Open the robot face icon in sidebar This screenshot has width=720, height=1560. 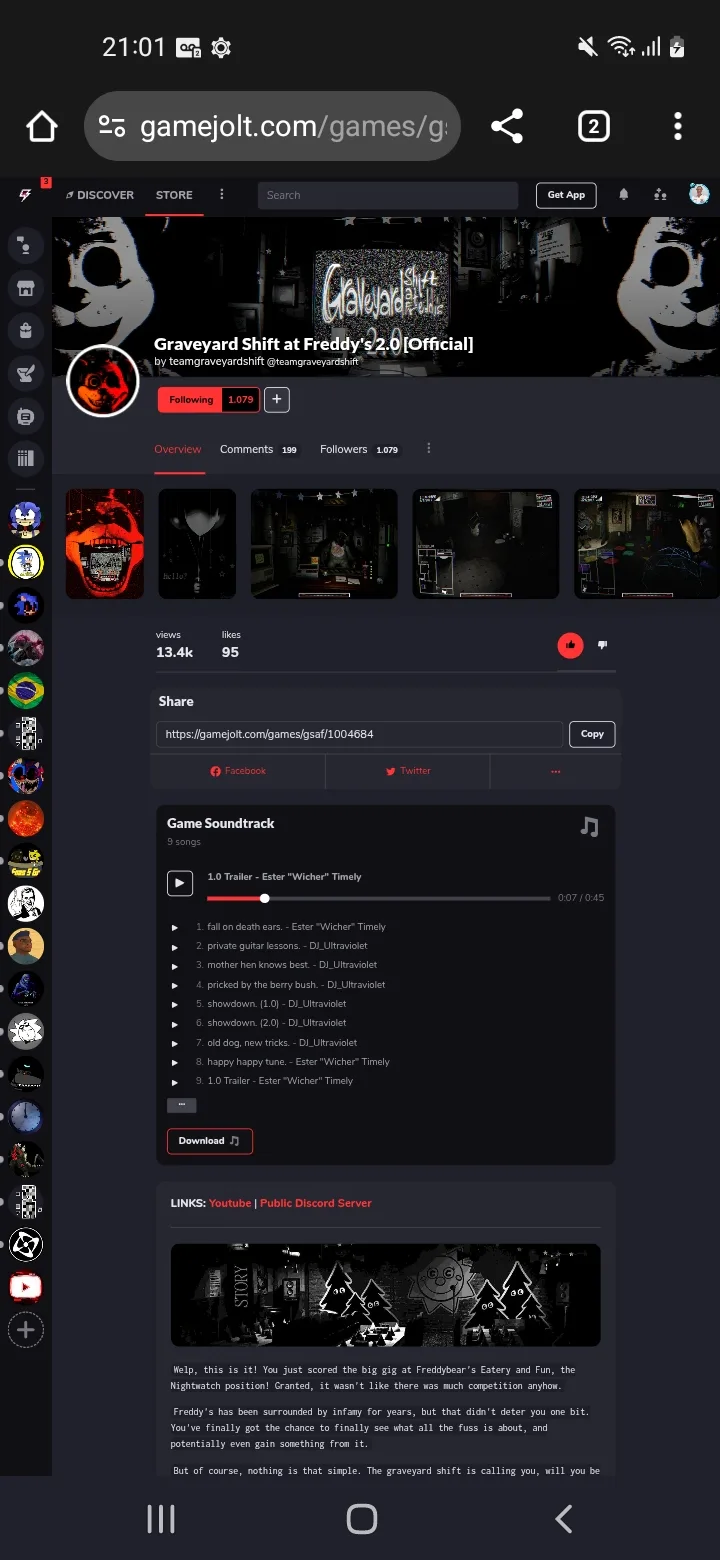(x=26, y=416)
